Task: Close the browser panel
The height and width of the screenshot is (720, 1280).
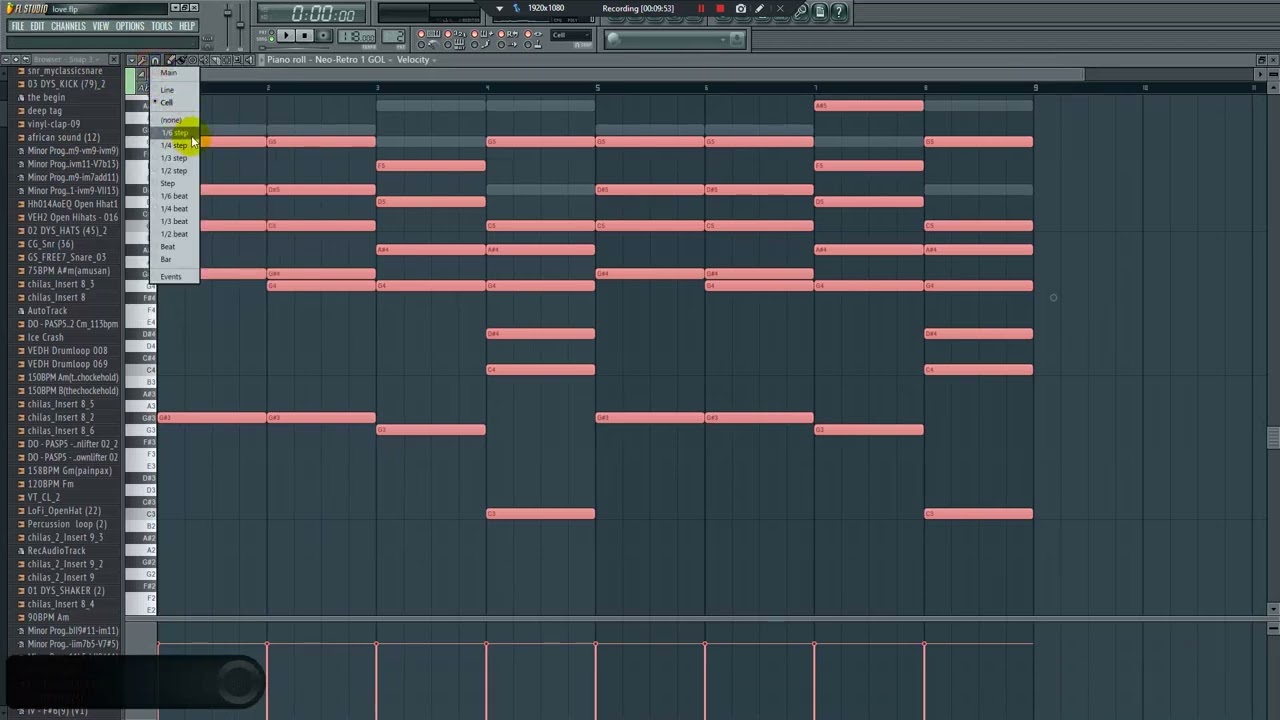Action: click(x=113, y=59)
